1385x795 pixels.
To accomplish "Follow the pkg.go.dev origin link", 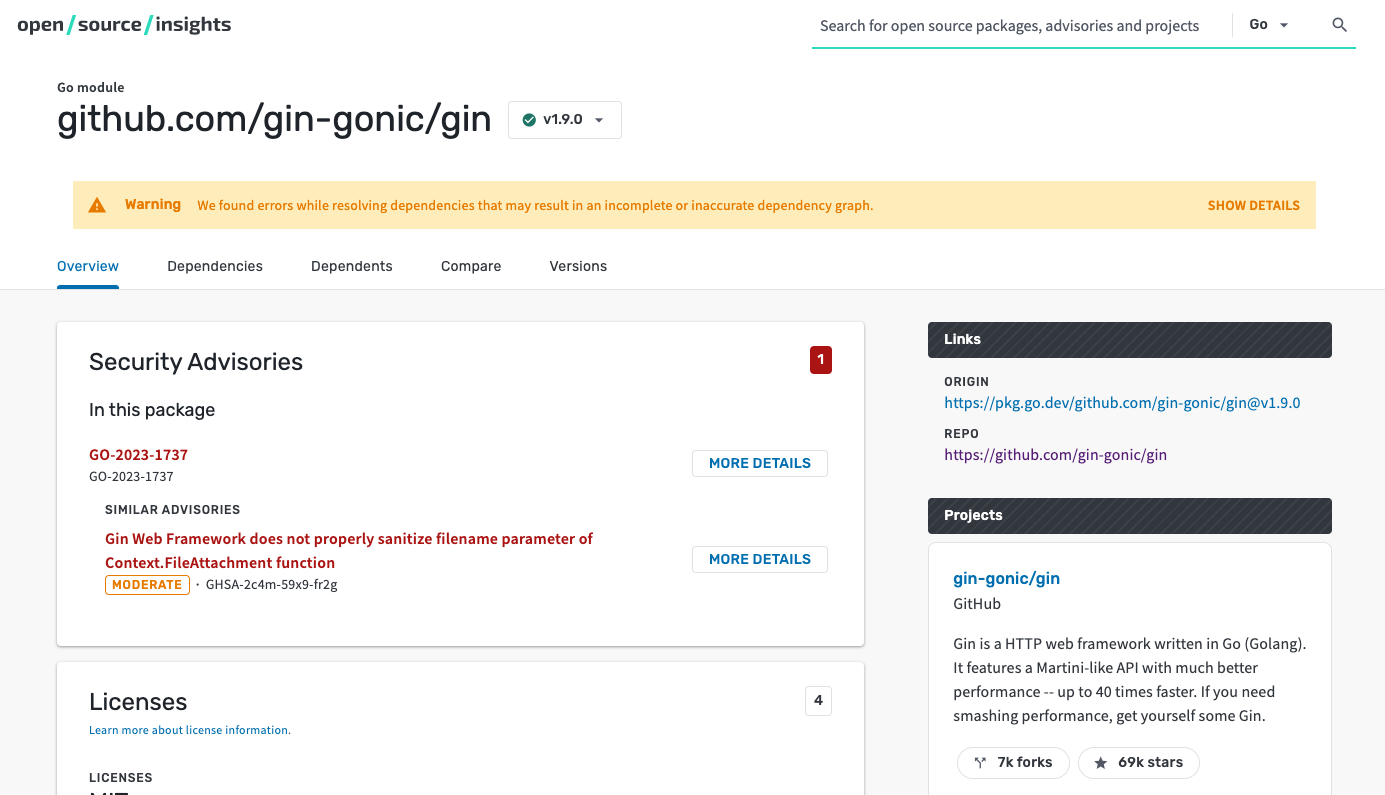I will point(1122,402).
